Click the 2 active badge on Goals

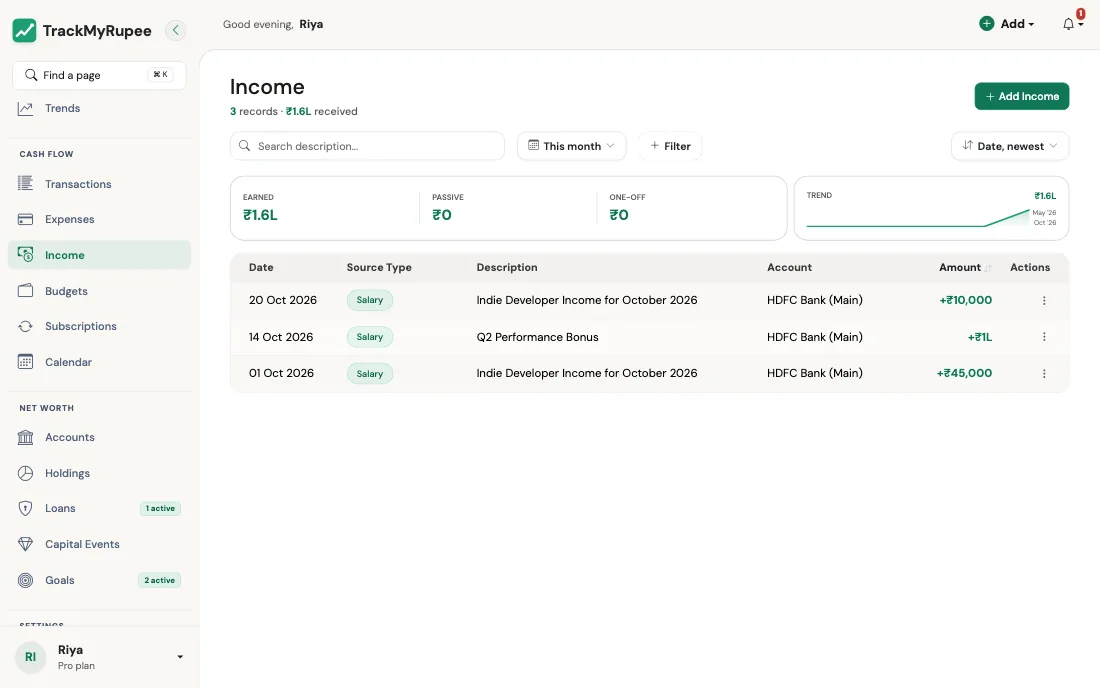click(x=159, y=580)
